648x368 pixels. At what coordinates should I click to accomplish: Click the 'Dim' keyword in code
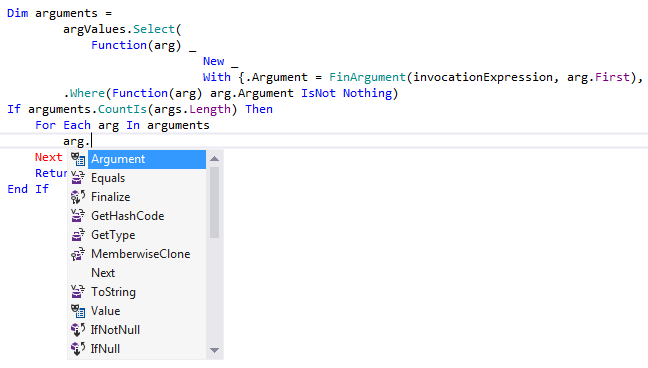(x=18, y=13)
